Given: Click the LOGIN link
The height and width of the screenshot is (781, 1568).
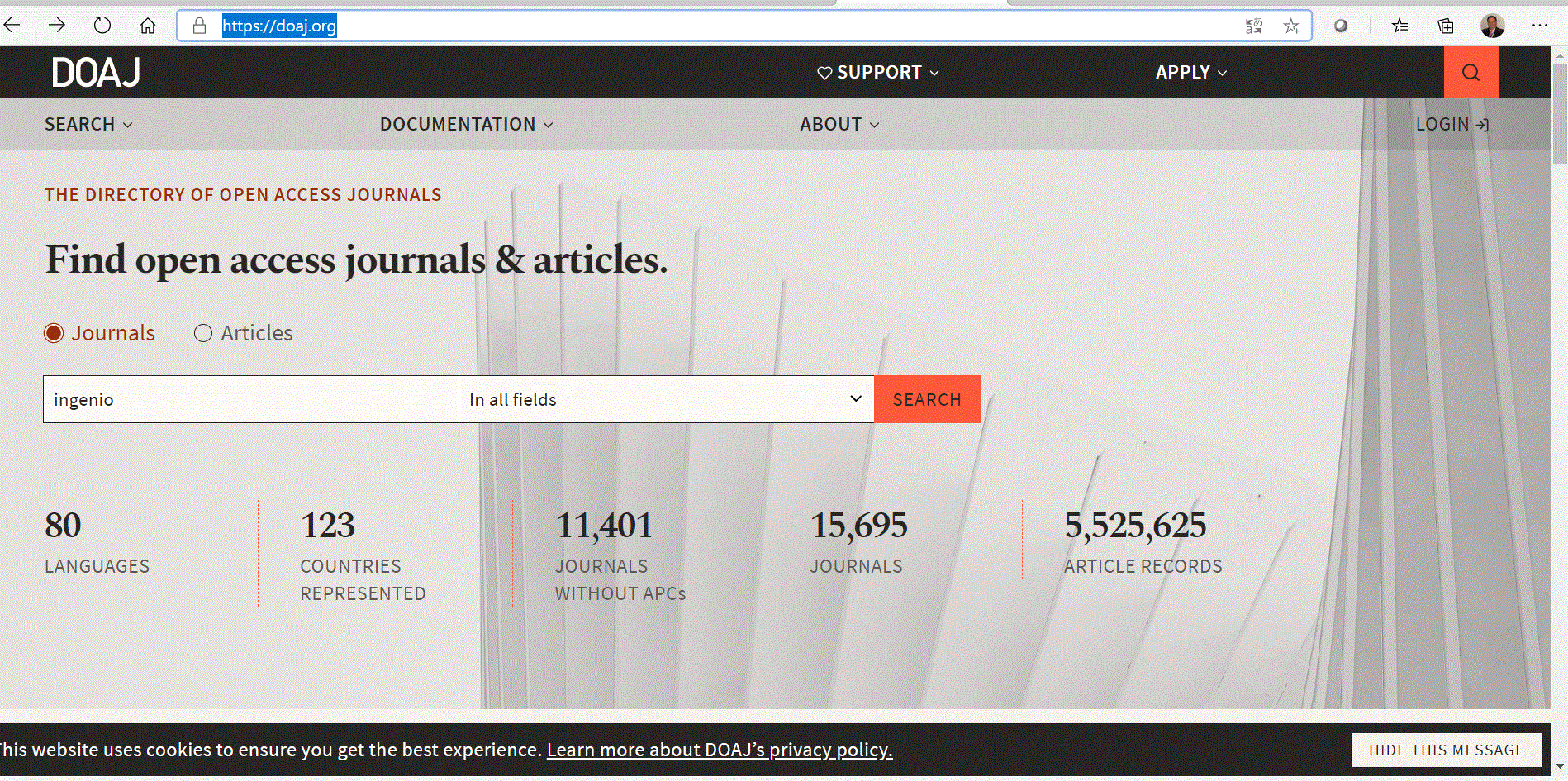Looking at the screenshot, I should [x=1442, y=125].
